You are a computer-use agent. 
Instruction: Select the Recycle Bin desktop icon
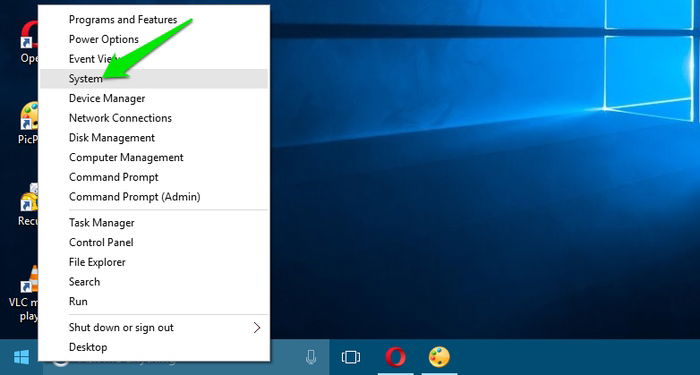28,204
